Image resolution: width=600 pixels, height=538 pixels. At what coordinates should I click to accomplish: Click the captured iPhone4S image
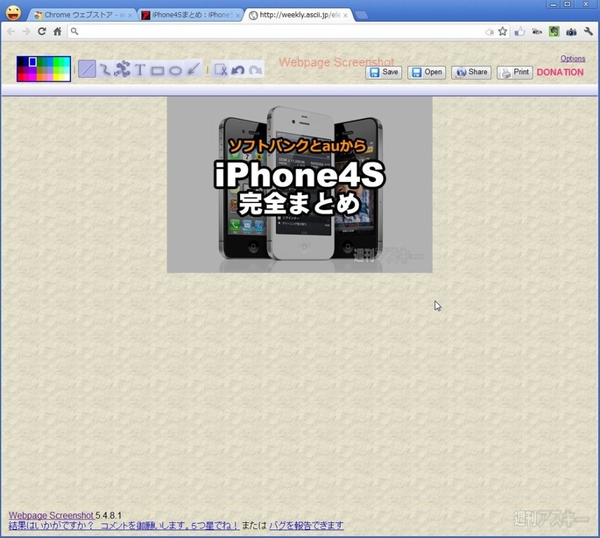(x=300, y=184)
